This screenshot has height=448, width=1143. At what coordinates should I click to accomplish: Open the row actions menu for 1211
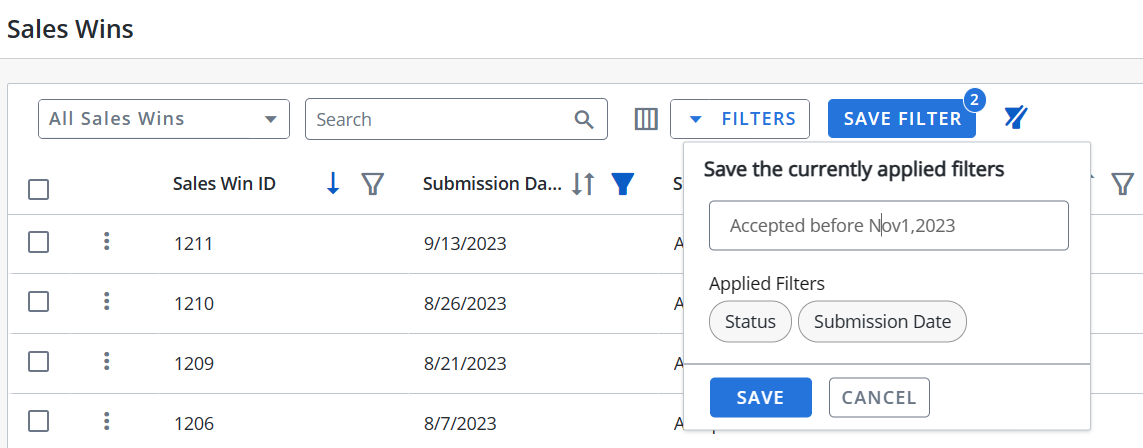[106, 241]
